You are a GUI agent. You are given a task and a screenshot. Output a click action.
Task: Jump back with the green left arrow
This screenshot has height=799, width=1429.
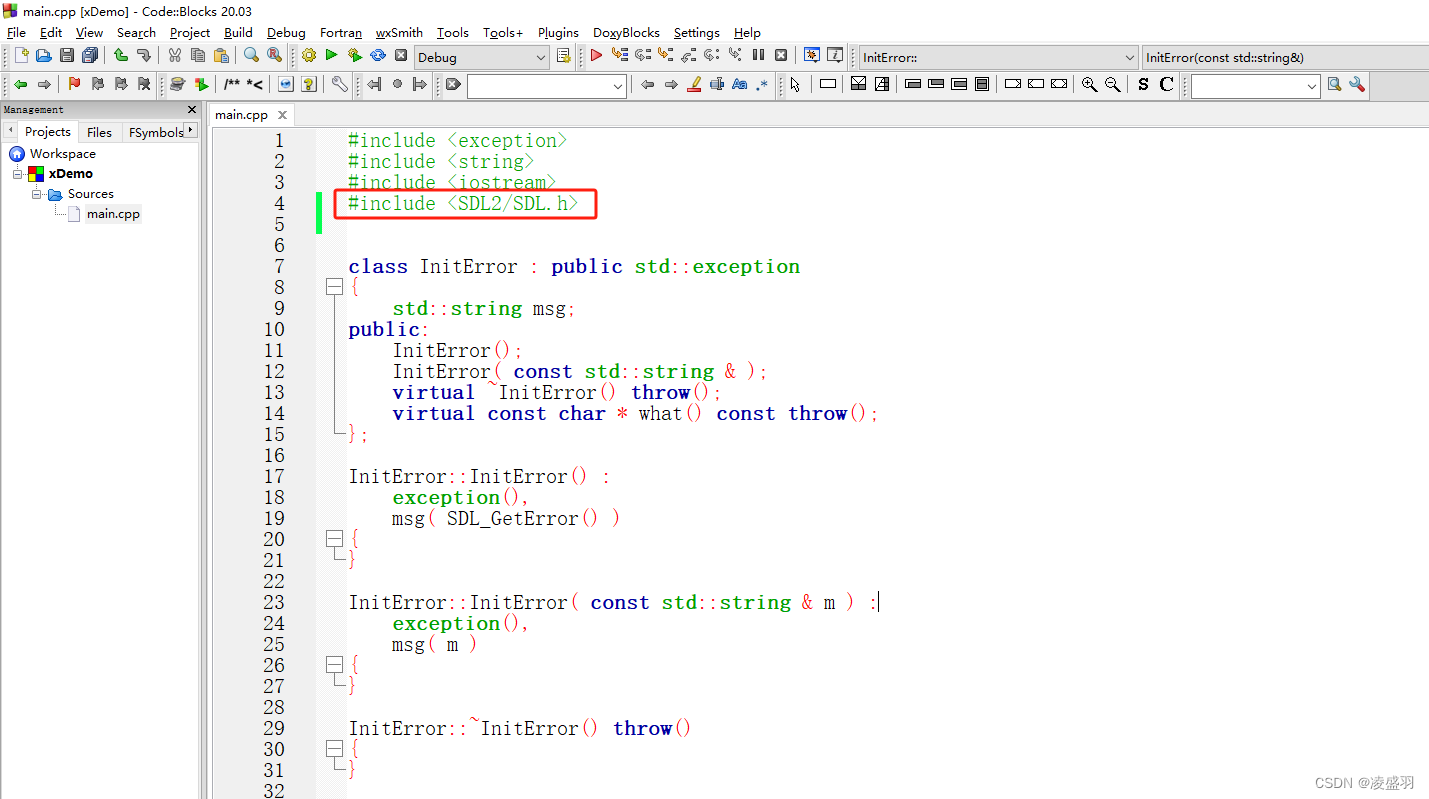(20, 85)
